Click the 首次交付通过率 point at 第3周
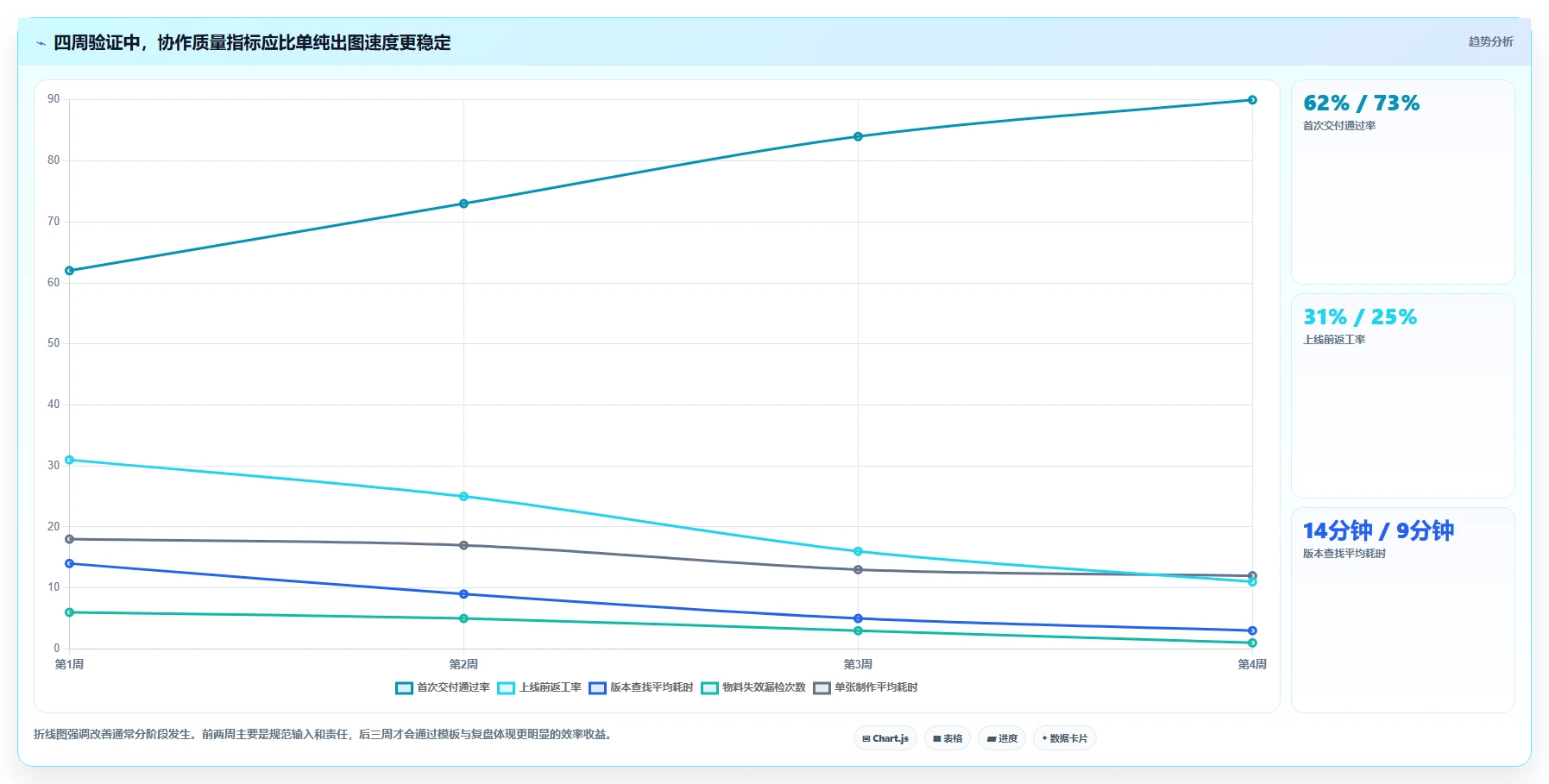This screenshot has width=1549, height=784. click(858, 136)
